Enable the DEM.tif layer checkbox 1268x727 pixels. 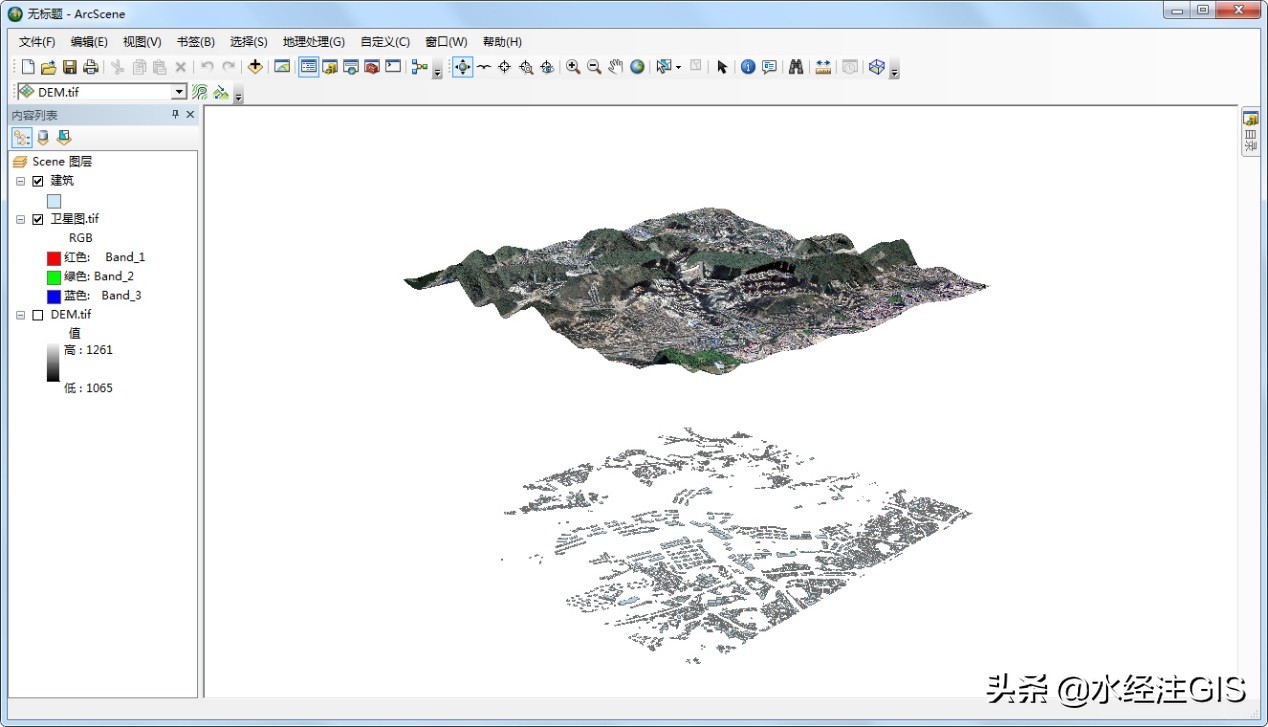point(38,315)
